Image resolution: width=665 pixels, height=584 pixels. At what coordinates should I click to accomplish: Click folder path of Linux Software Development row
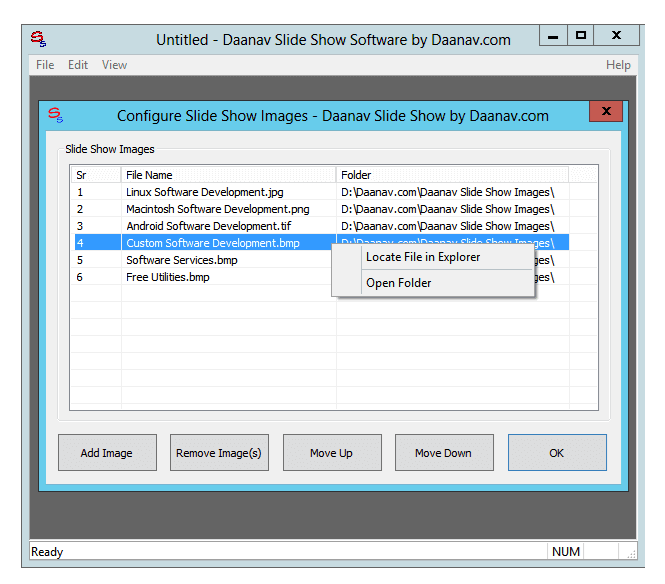448,192
